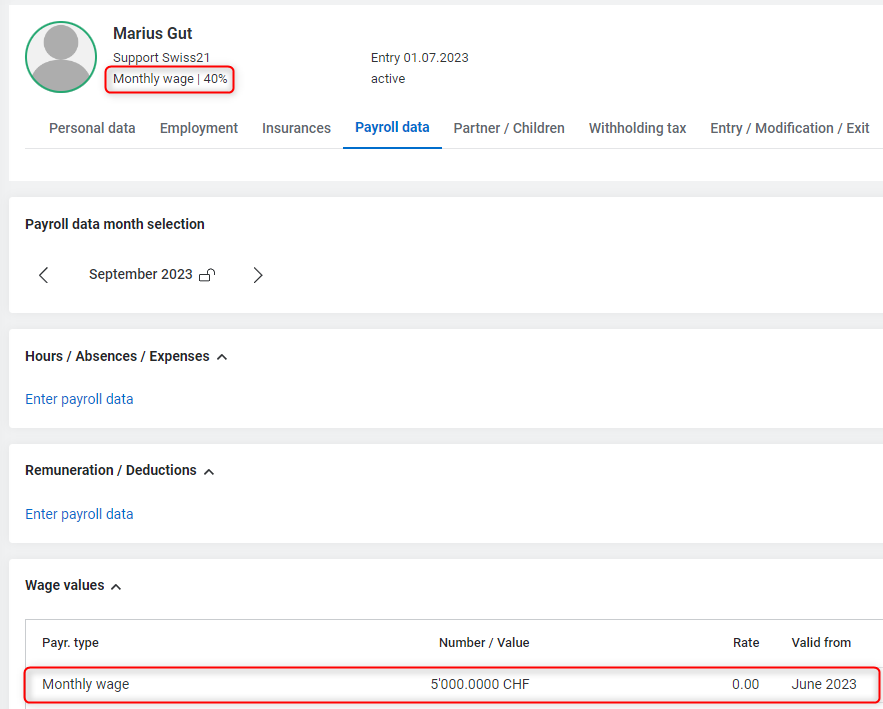883x709 pixels.
Task: Go to the Withholding tax tab
Action: [637, 128]
